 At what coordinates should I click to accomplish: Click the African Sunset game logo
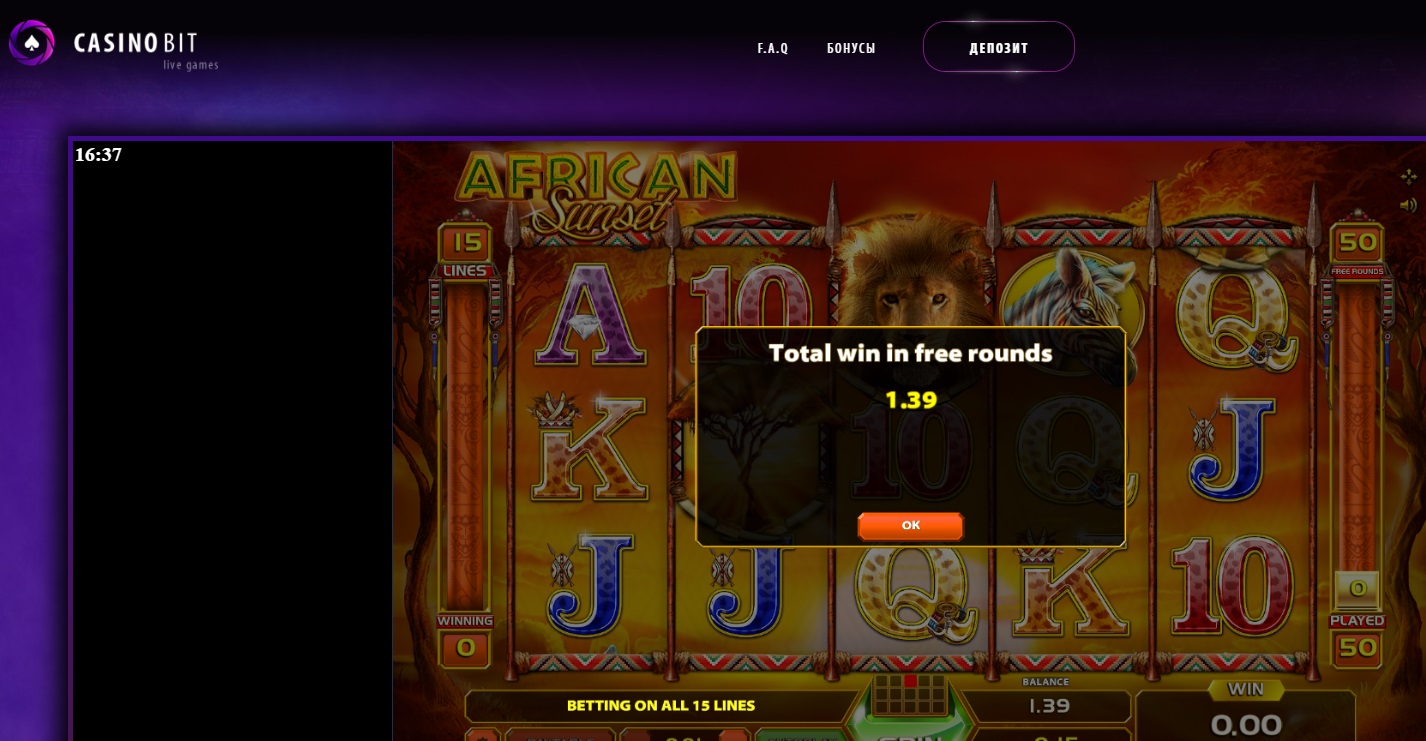click(597, 192)
